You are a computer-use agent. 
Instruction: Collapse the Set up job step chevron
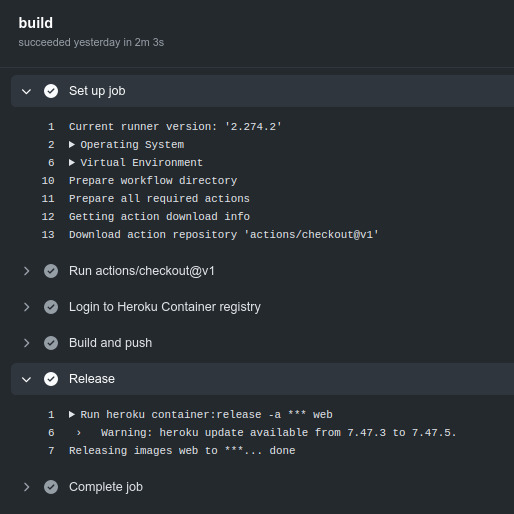(26, 91)
